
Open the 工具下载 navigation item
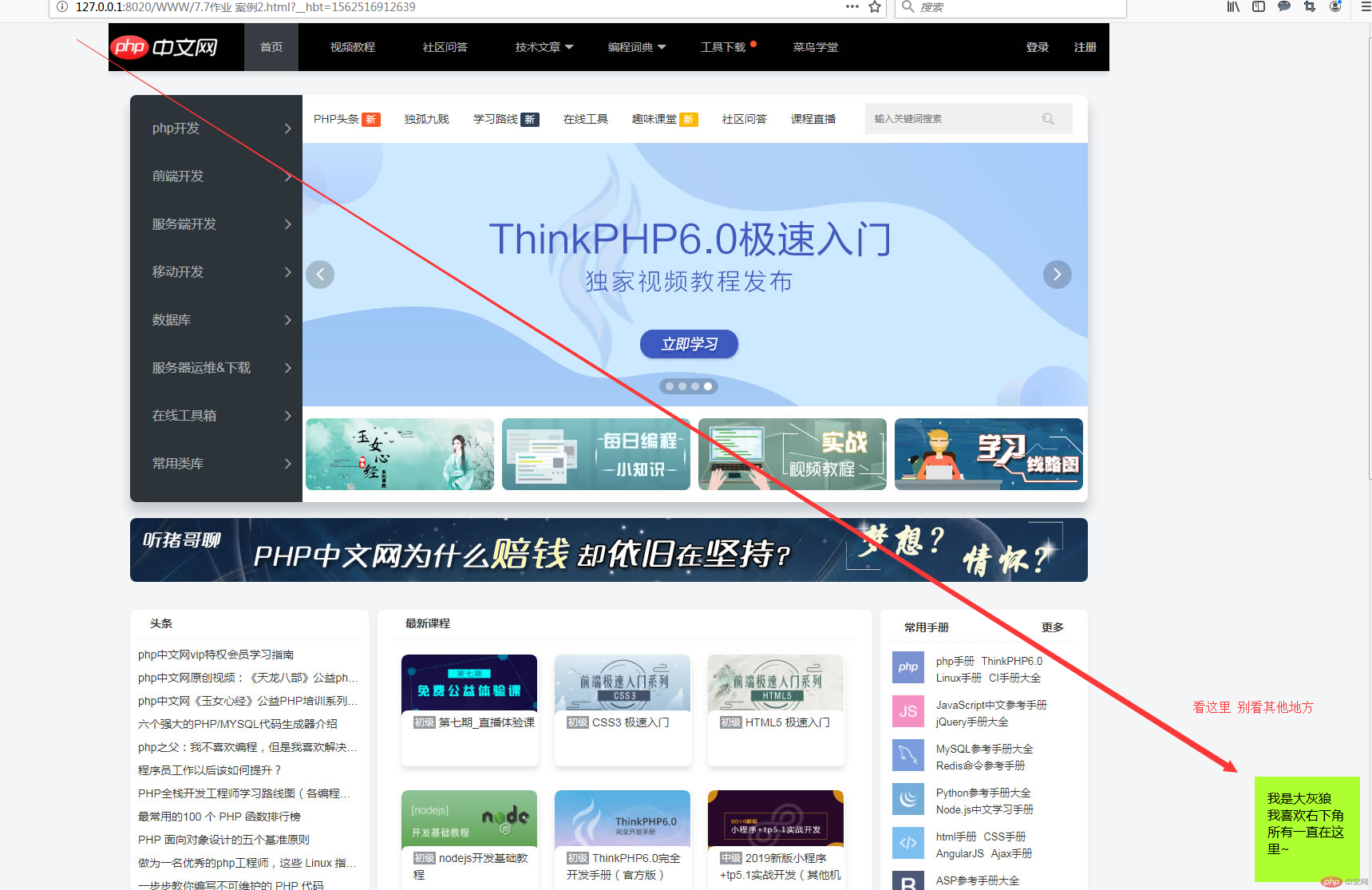[x=723, y=47]
